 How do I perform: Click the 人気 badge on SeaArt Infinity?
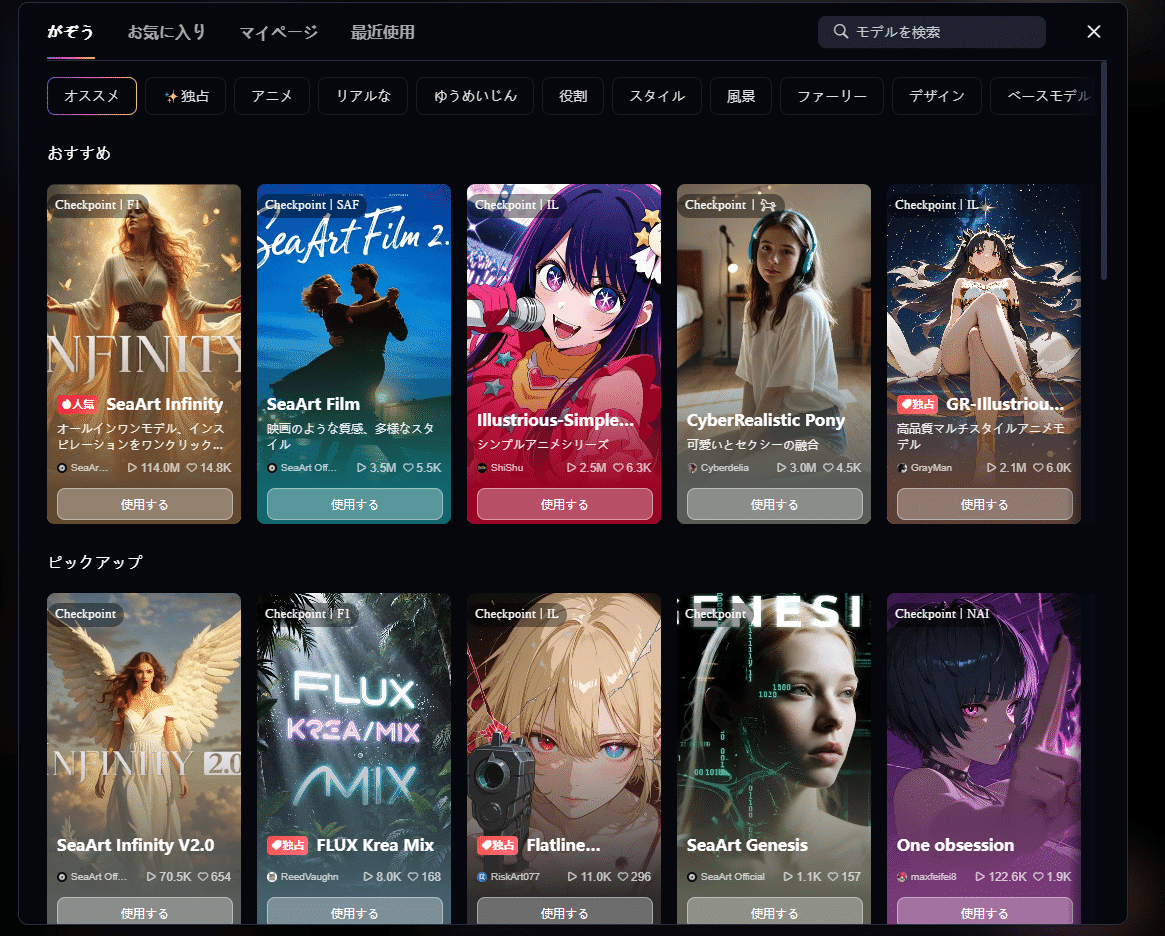pyautogui.click(x=78, y=404)
